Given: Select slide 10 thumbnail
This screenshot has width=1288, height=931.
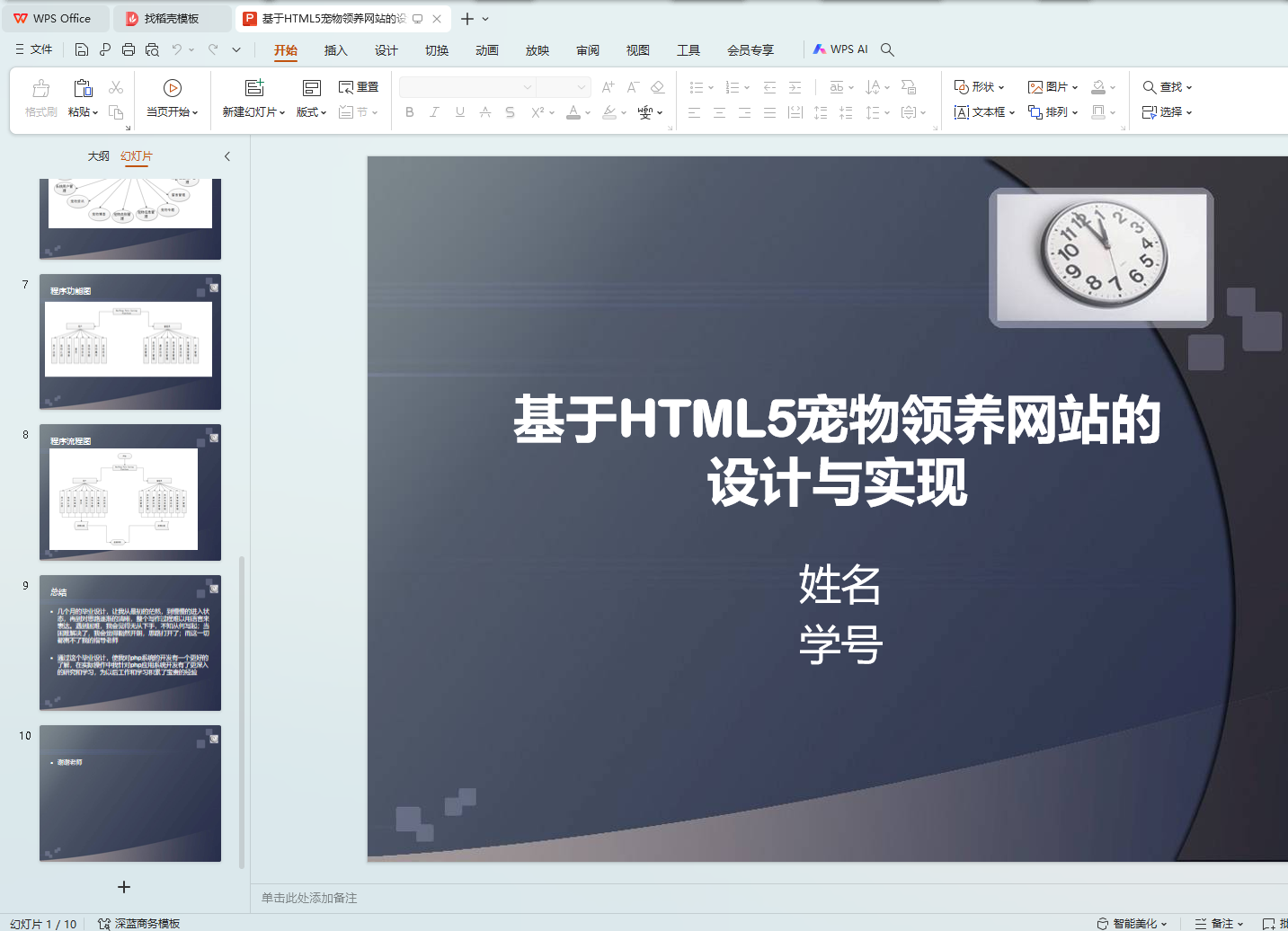Looking at the screenshot, I should (130, 794).
